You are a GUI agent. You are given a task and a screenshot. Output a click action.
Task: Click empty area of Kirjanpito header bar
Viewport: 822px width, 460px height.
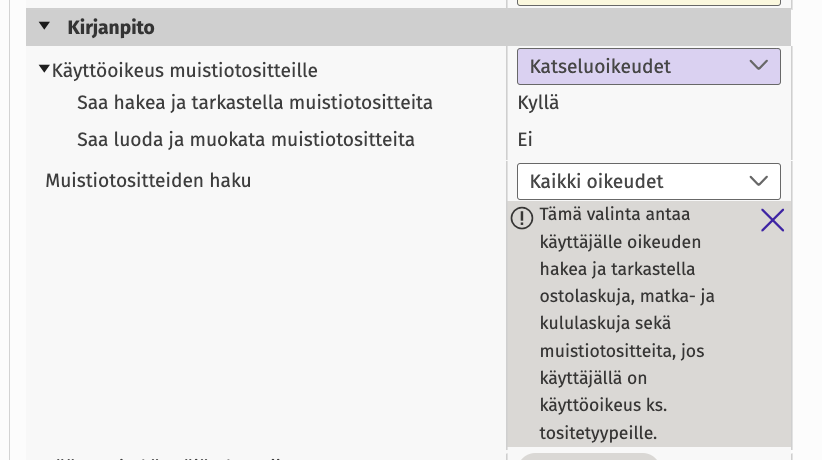(472, 27)
